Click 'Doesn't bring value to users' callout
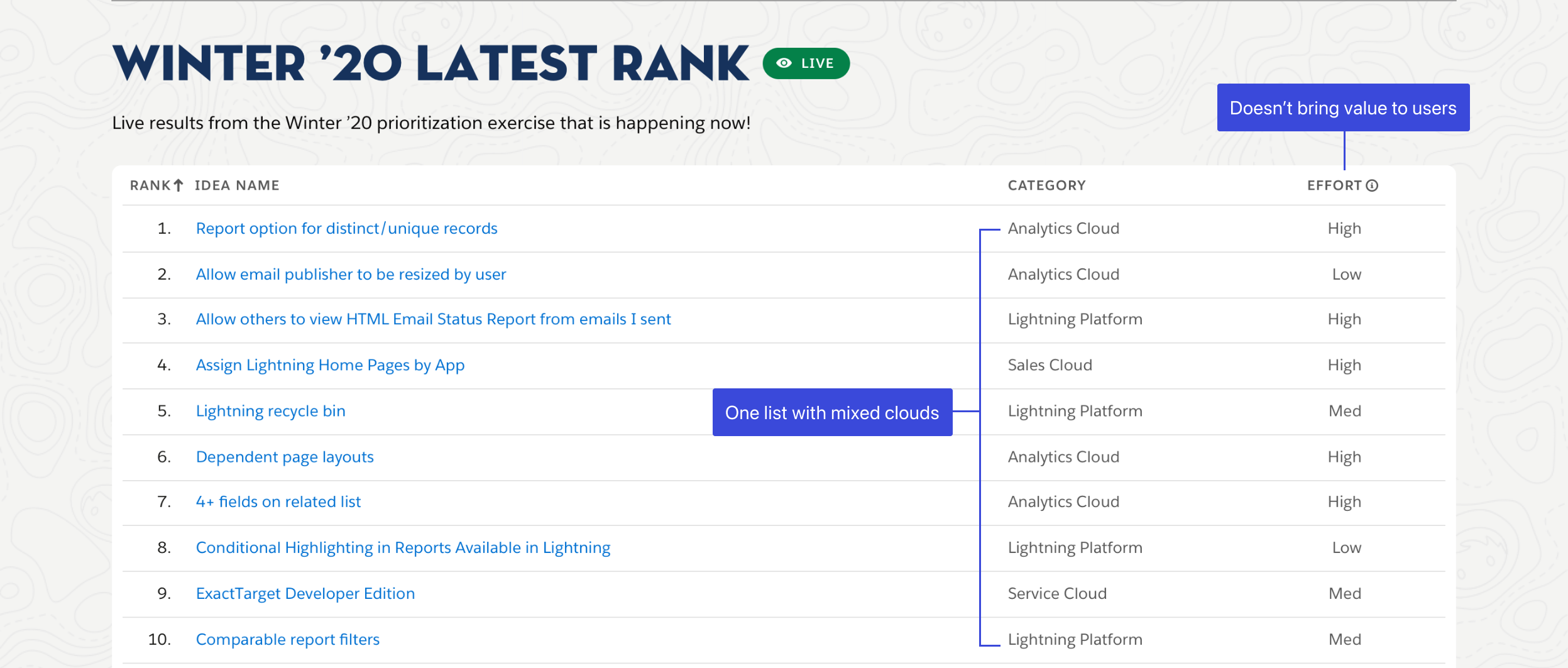This screenshot has width=1568, height=668. point(1343,108)
